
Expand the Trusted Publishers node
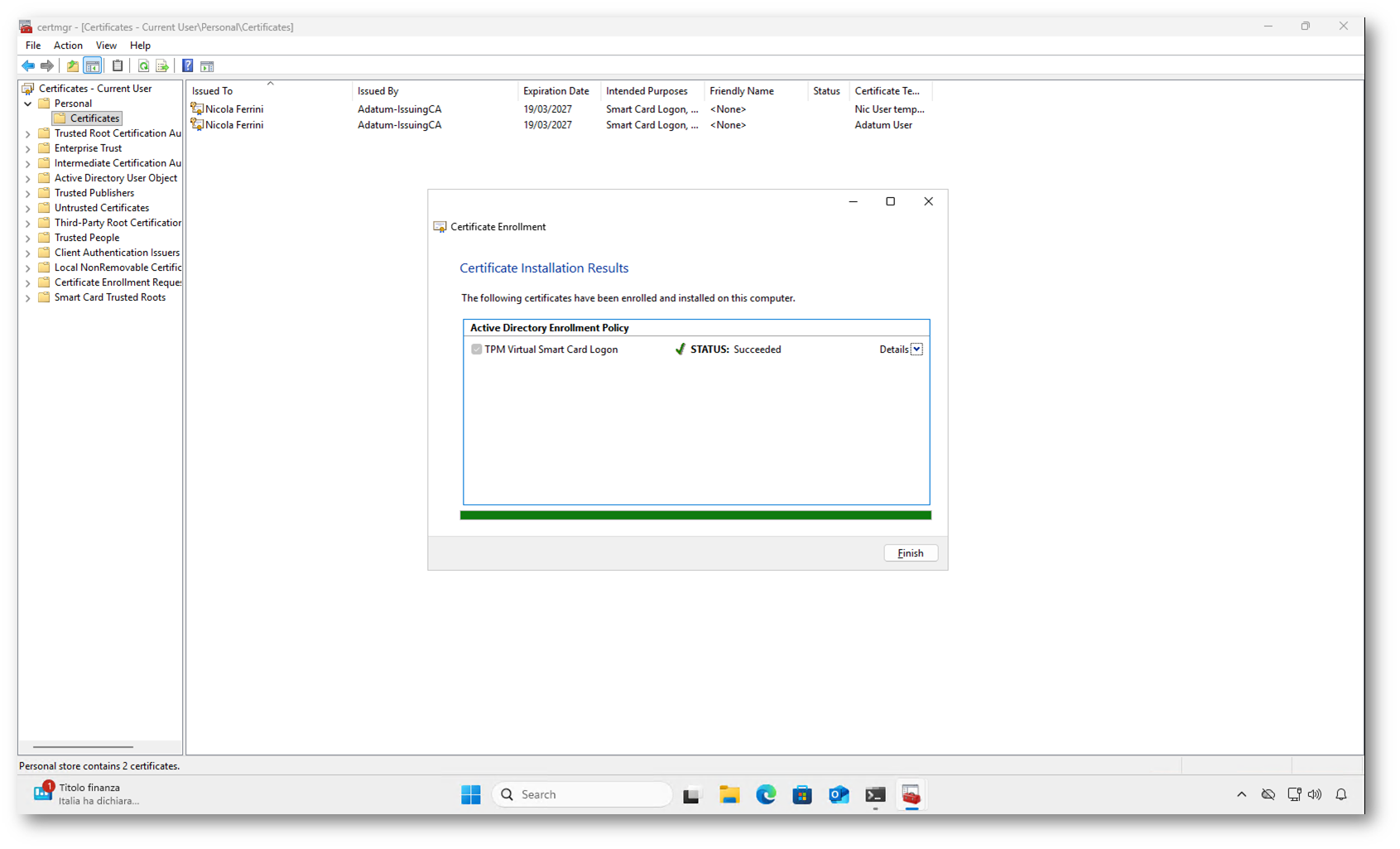pyautogui.click(x=28, y=194)
